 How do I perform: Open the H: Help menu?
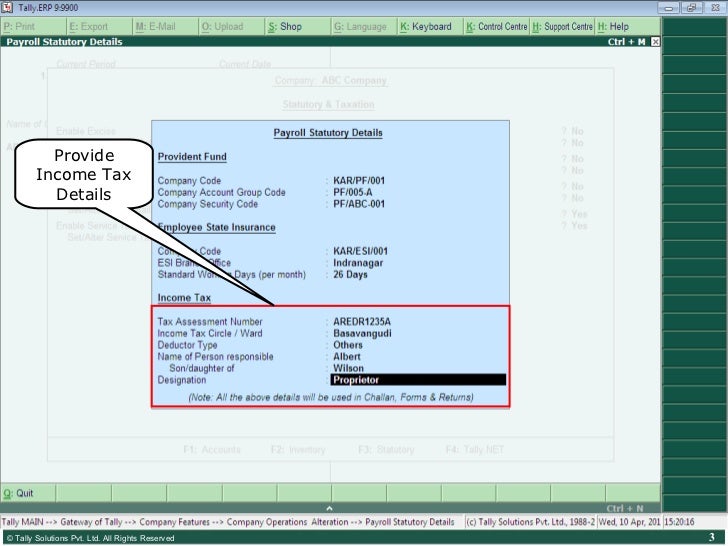[628, 27]
